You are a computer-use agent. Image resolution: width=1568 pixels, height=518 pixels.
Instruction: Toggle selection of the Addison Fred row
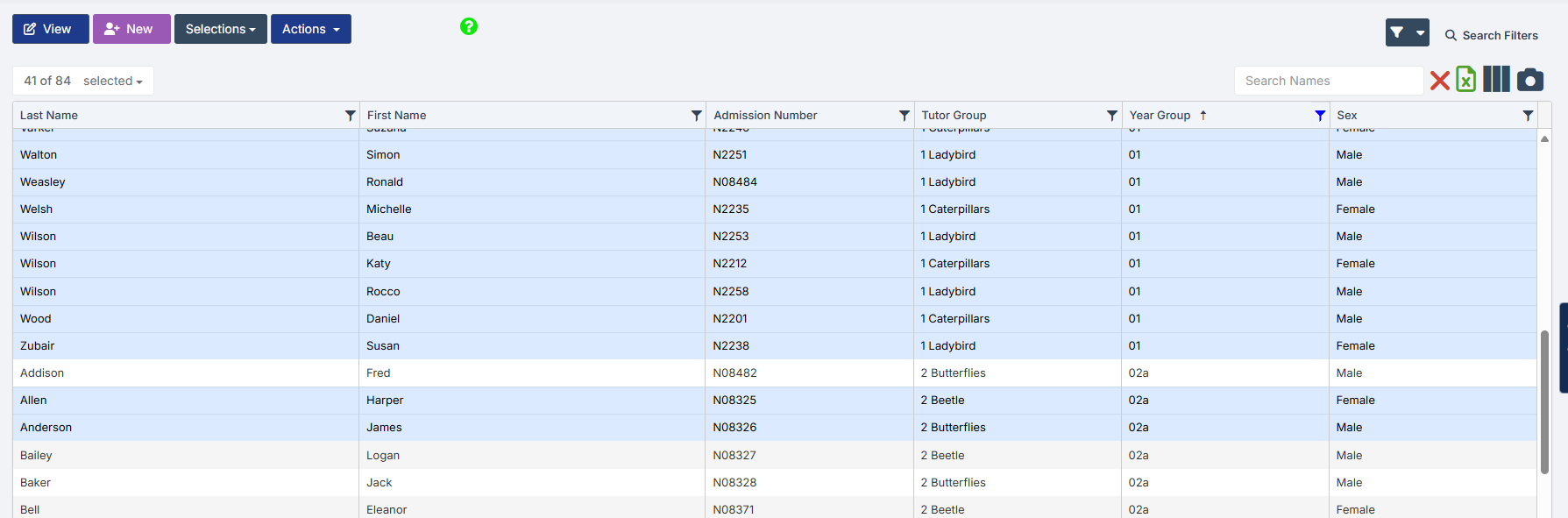[175, 373]
